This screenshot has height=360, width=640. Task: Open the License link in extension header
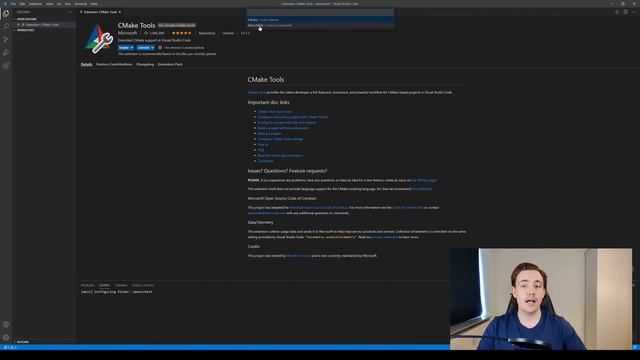click(x=228, y=33)
